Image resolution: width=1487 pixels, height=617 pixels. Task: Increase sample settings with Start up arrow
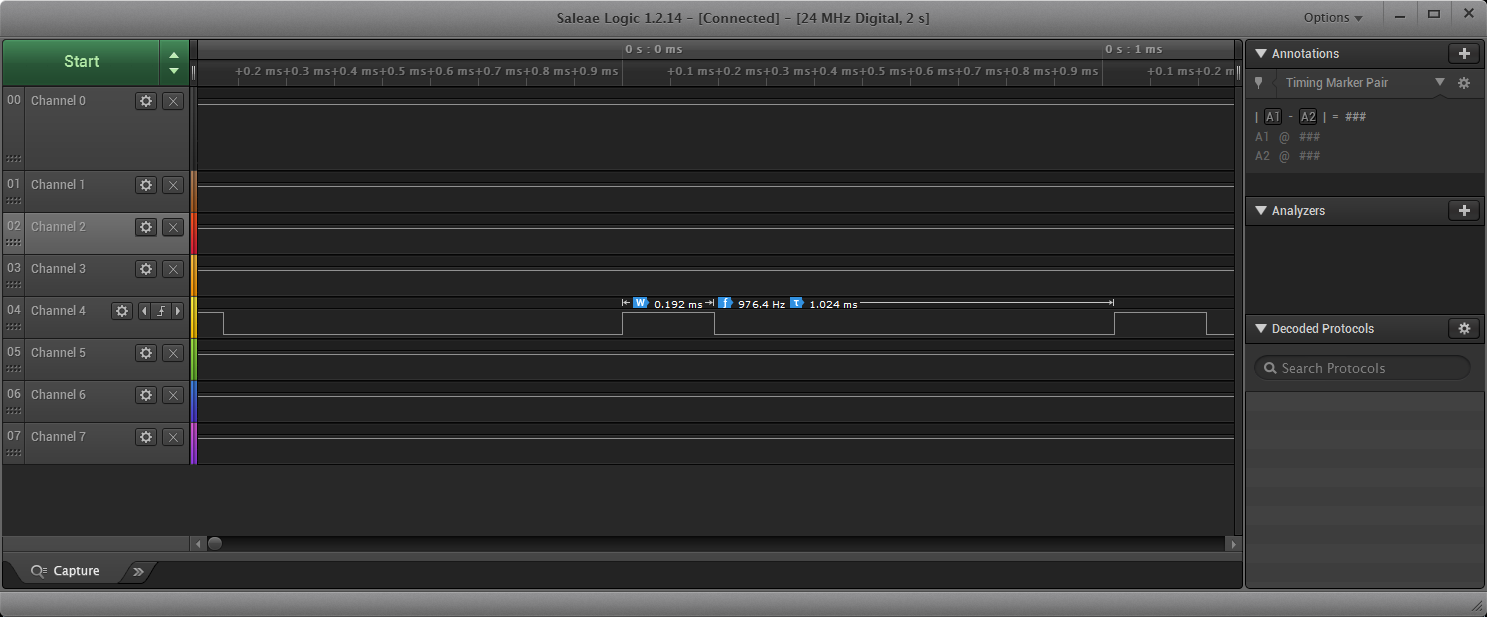coord(174,55)
